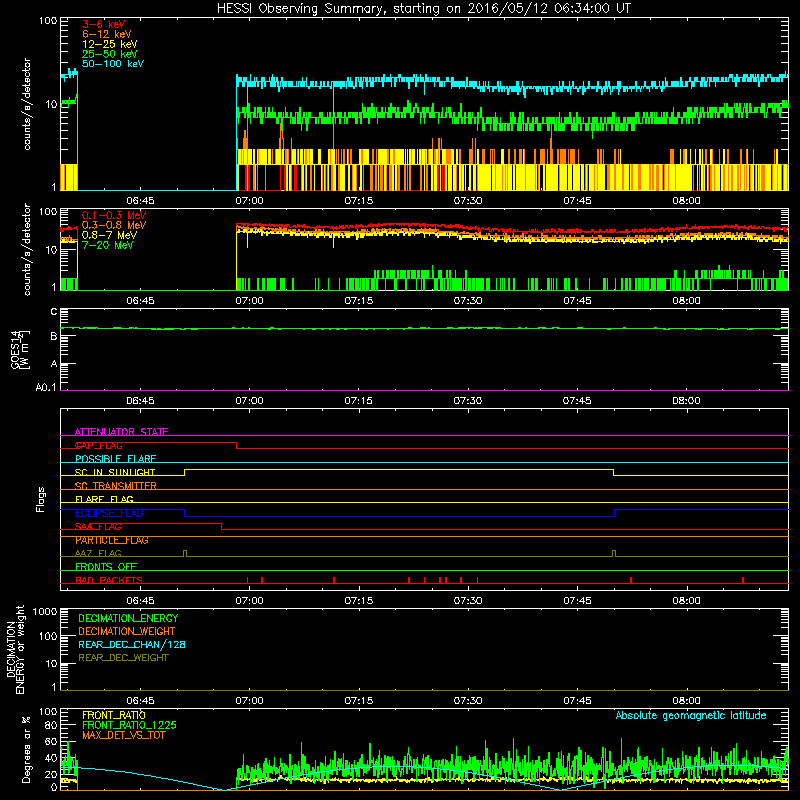Image resolution: width=800 pixels, height=800 pixels.
Task: Click the DECIMATION_ENERGY legend entry
Action: [x=128, y=618]
